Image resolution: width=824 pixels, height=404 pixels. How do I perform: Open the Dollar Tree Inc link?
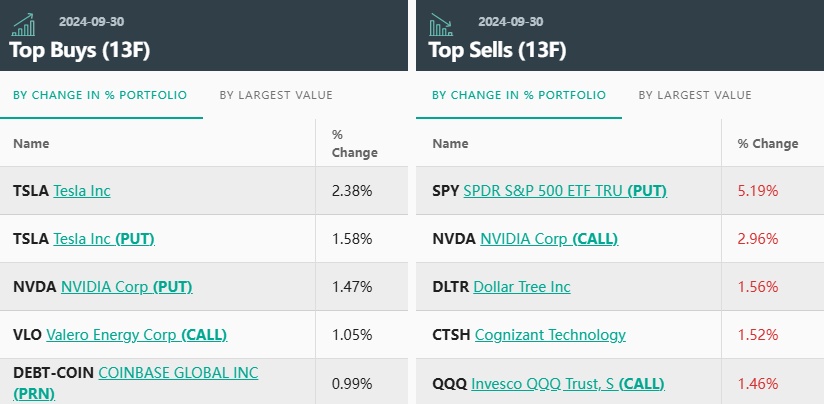coord(522,286)
